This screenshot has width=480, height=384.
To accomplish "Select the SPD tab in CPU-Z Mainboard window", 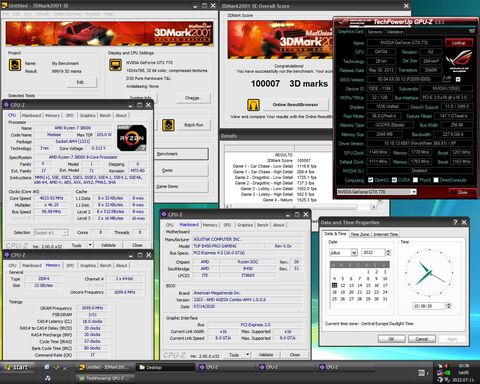I will click(227, 225).
